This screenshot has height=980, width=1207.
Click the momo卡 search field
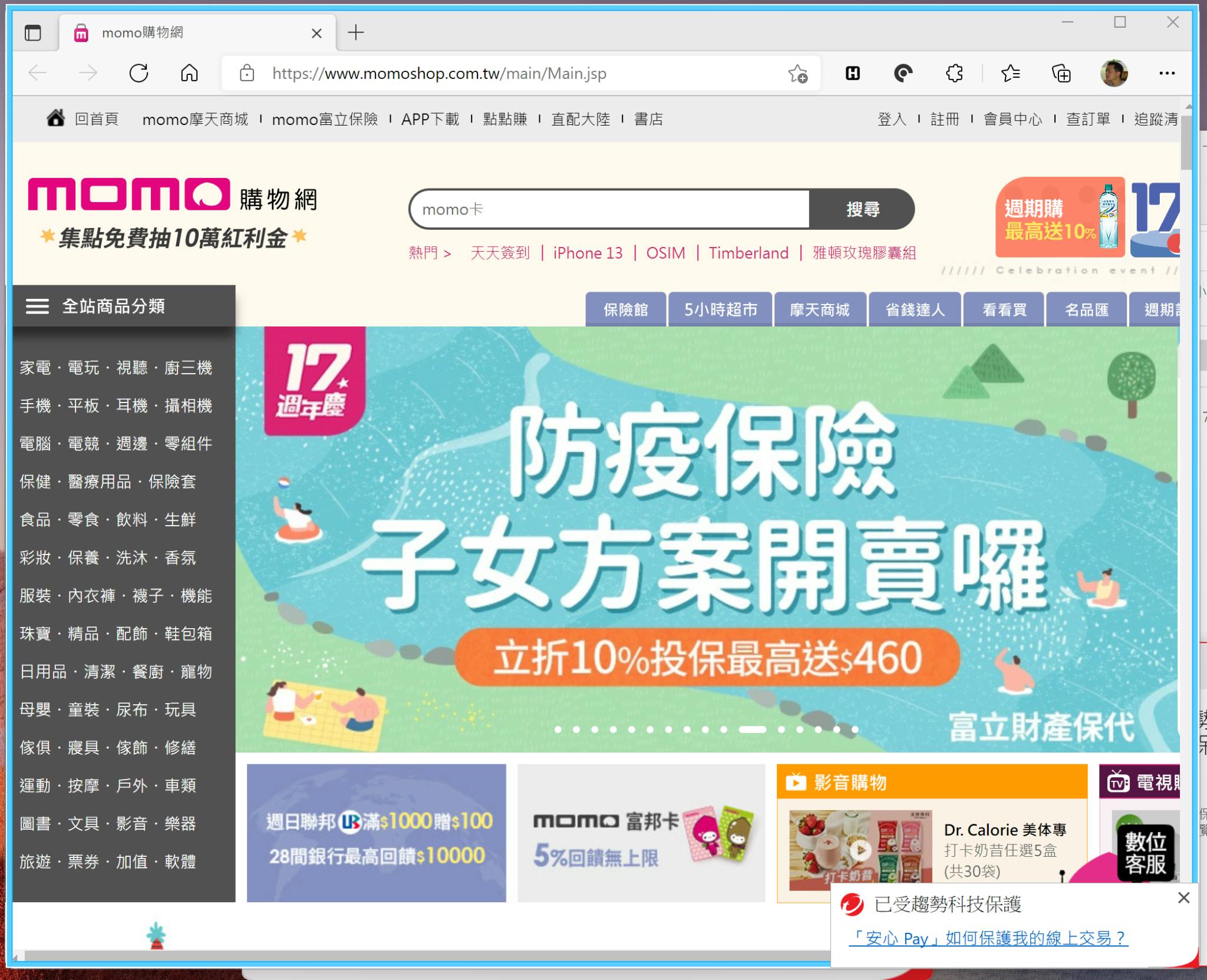(609, 209)
